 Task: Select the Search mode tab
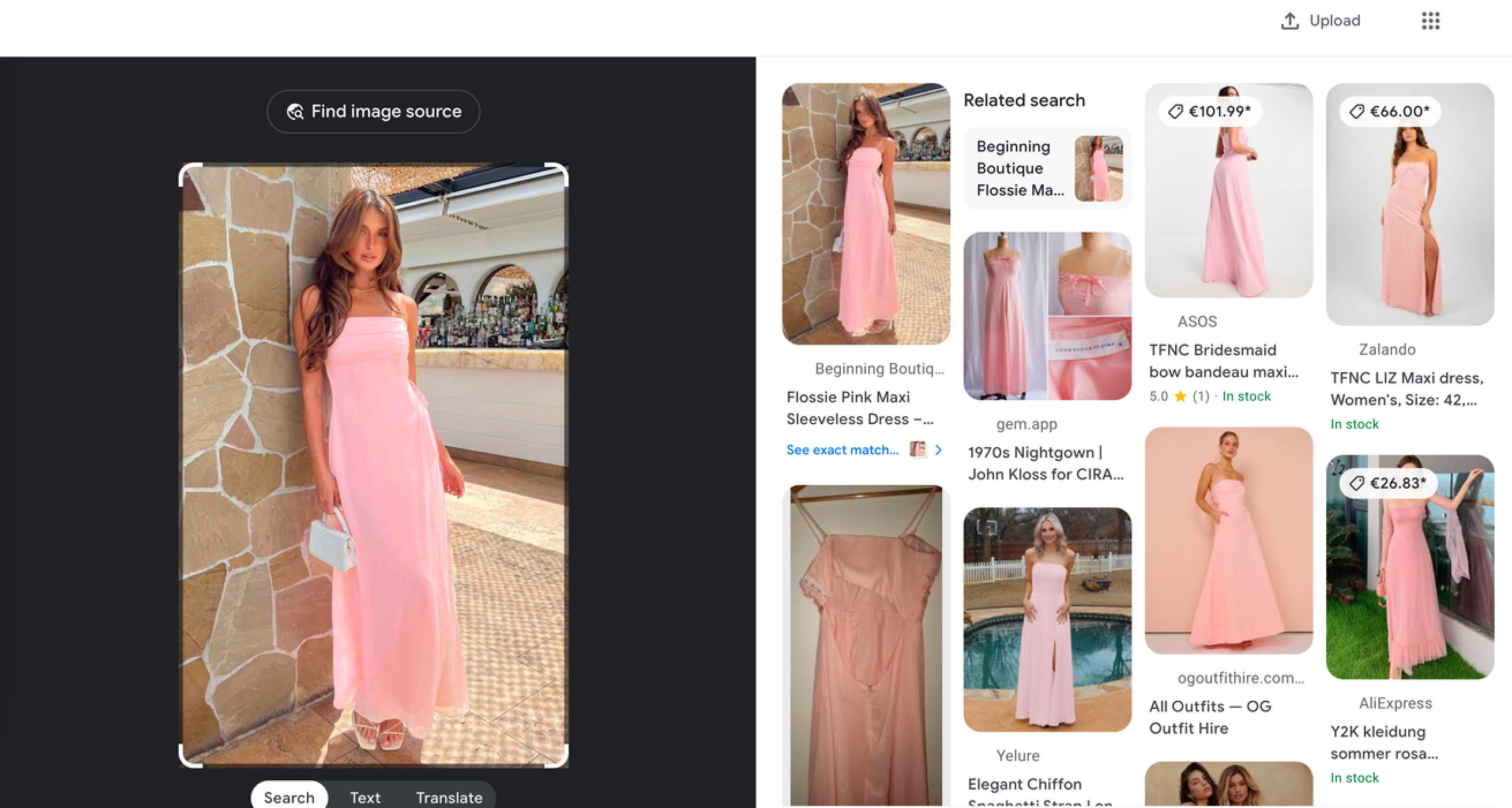(289, 797)
